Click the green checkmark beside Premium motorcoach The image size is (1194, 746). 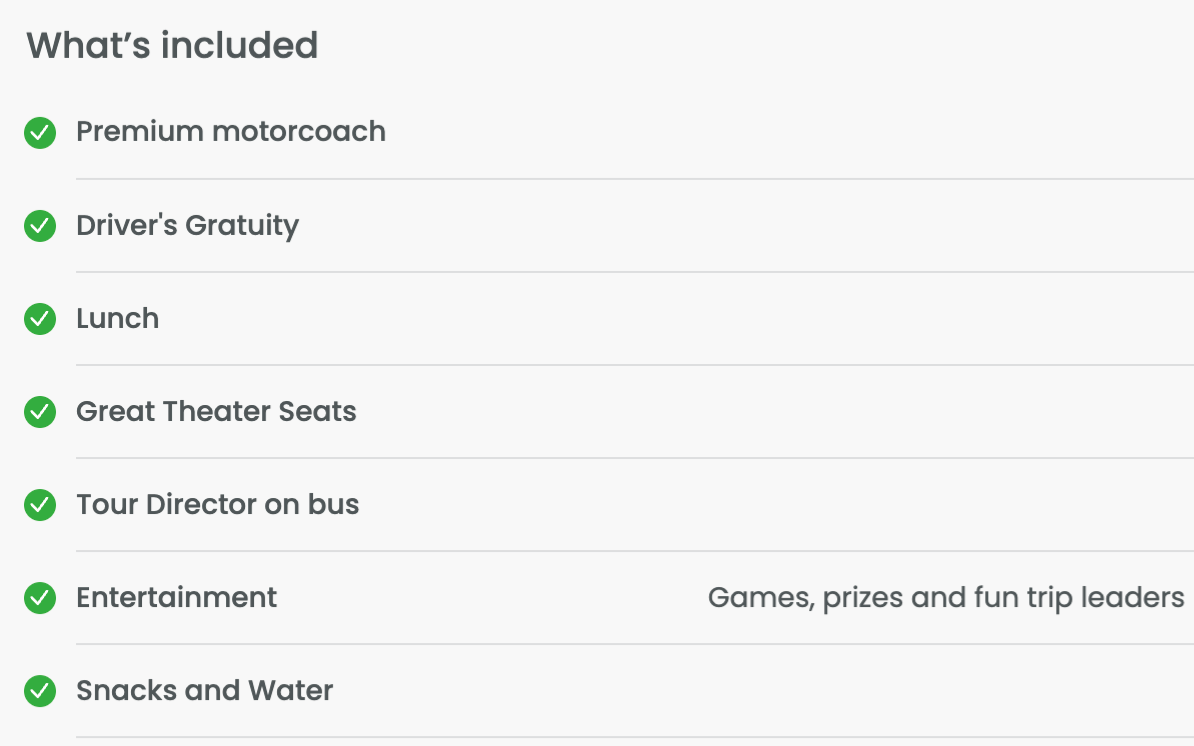40,133
